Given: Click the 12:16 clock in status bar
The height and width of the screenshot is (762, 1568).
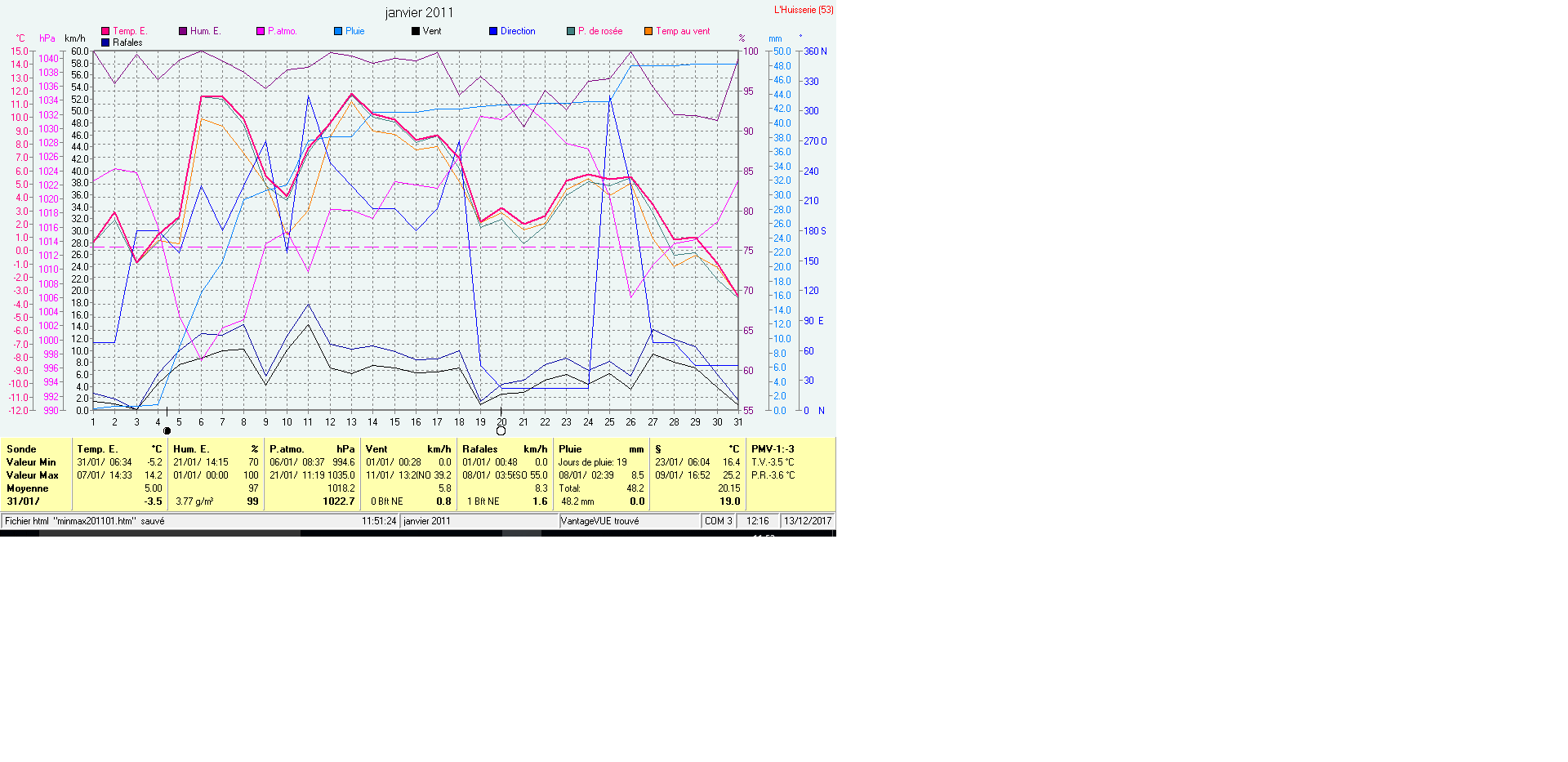Looking at the screenshot, I should [x=758, y=521].
